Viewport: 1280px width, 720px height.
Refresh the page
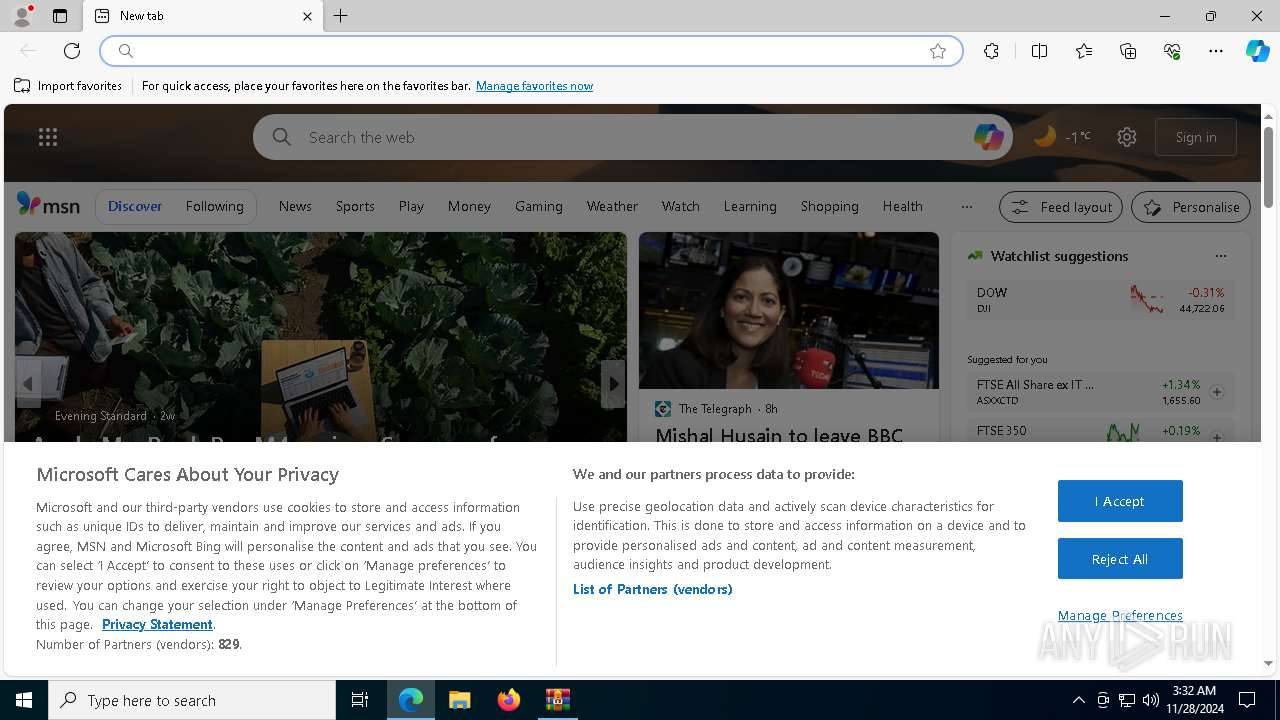(72, 51)
